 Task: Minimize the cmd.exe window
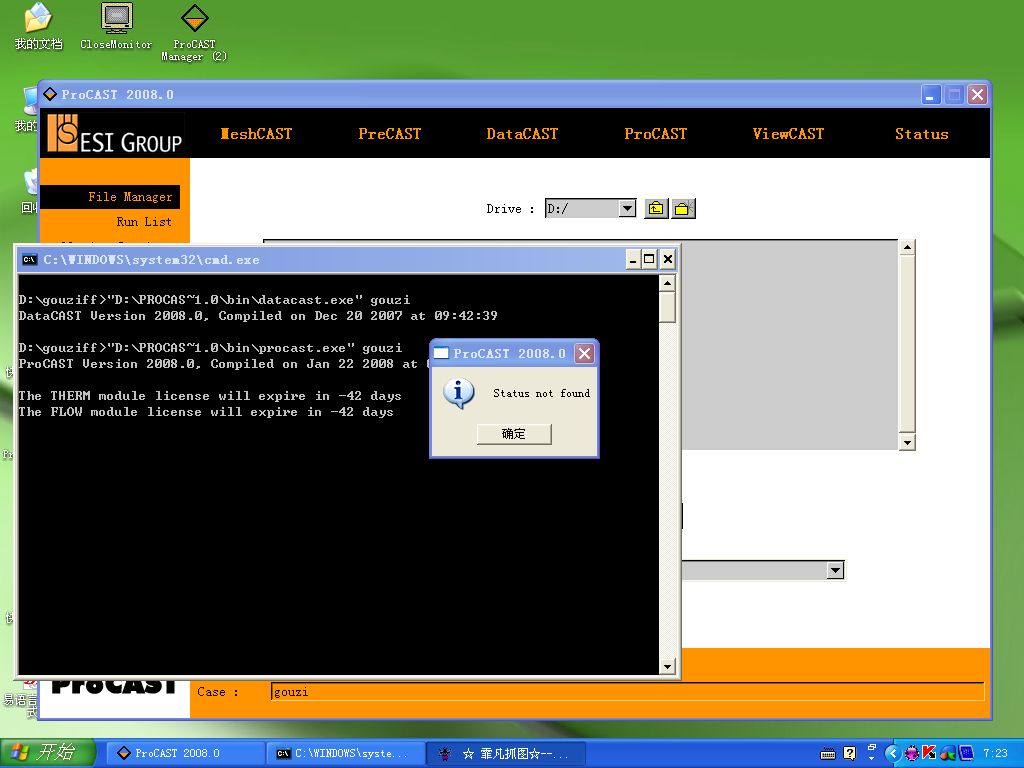tap(632, 259)
